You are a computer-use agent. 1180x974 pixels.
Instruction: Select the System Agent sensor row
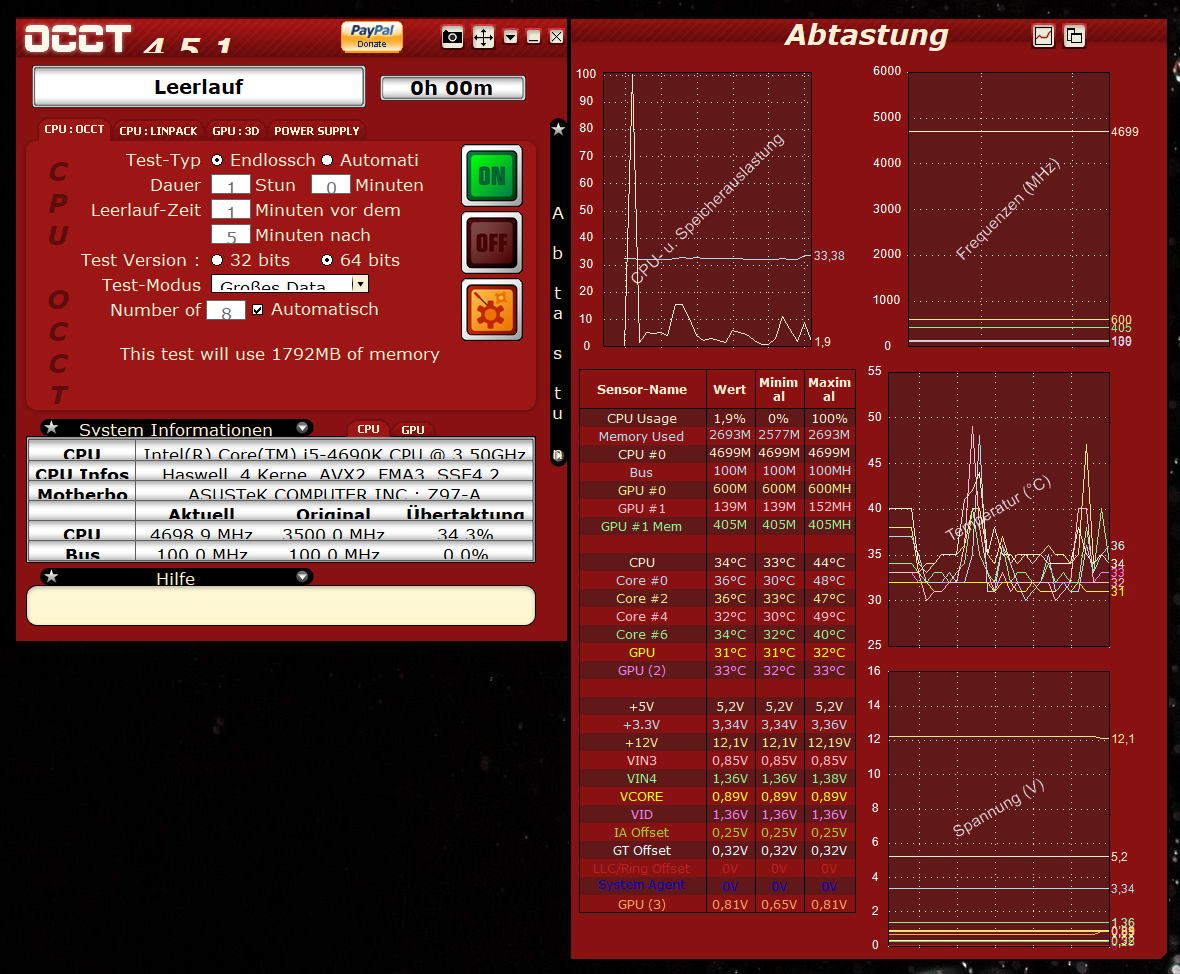[717, 886]
